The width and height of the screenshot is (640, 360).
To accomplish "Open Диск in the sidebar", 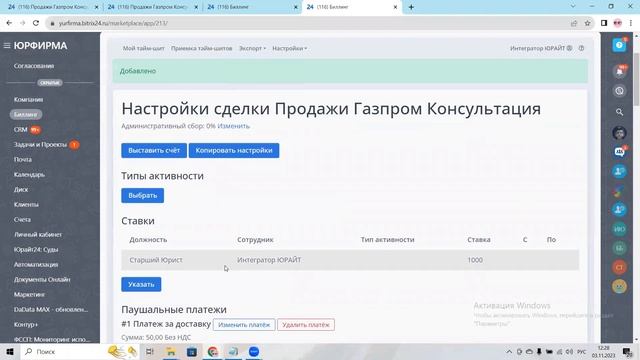I will click(x=21, y=189).
